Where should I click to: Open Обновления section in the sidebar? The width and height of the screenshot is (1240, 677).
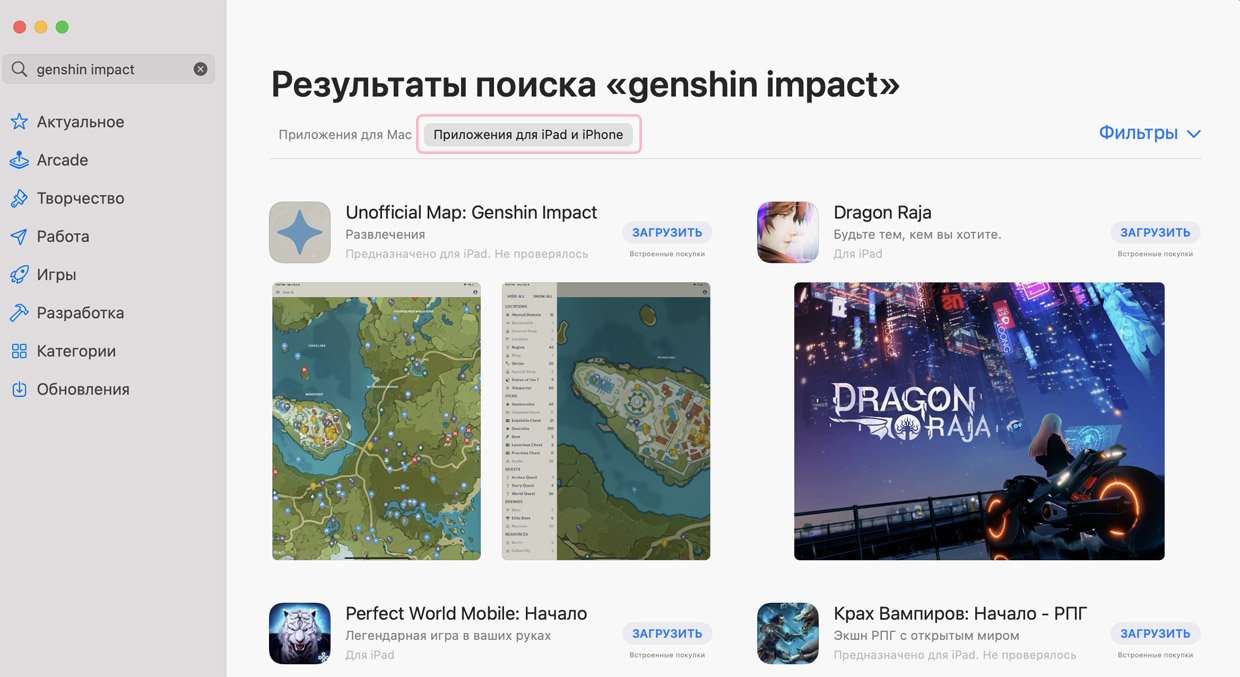click(x=83, y=389)
